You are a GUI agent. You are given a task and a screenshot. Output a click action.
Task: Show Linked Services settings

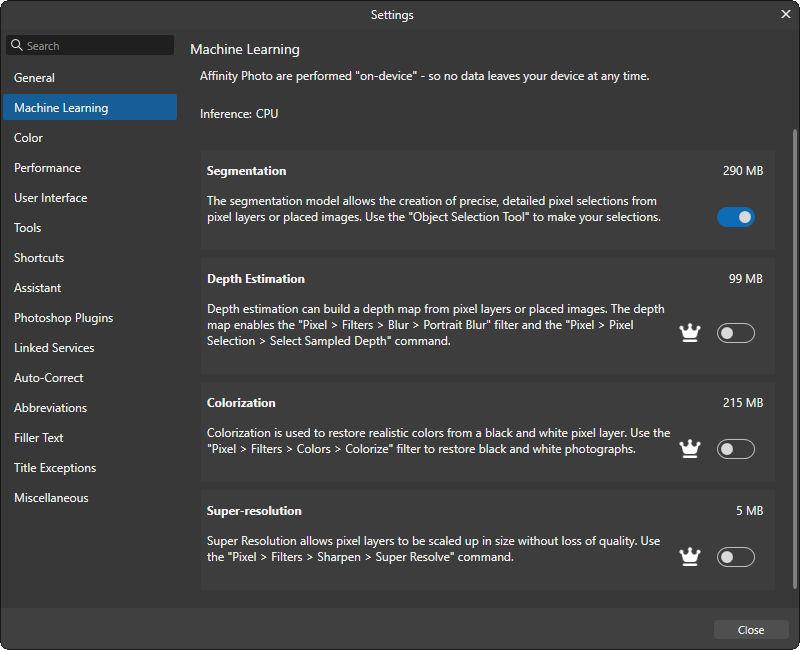pyautogui.click(x=54, y=348)
